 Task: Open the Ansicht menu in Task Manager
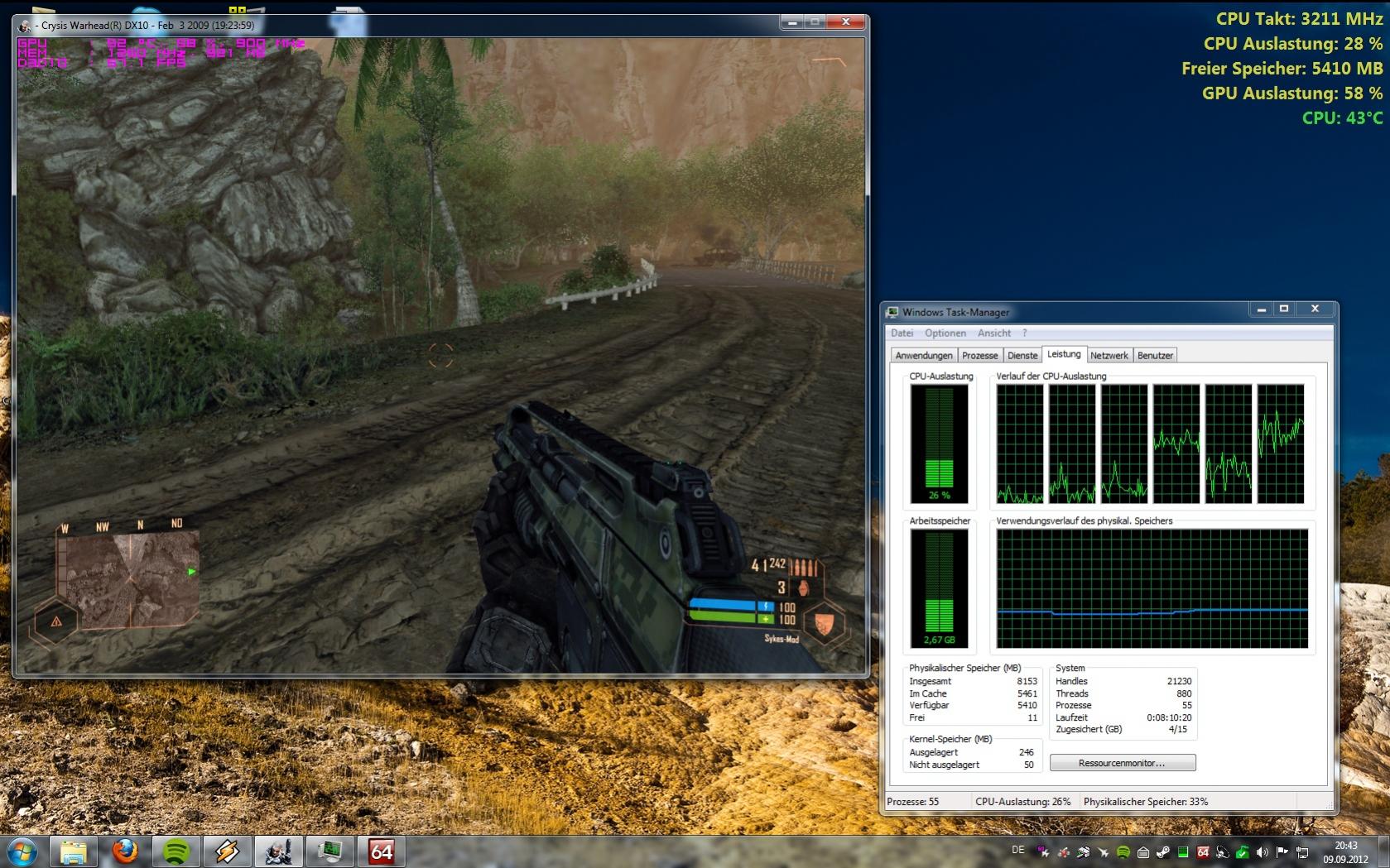[x=994, y=333]
